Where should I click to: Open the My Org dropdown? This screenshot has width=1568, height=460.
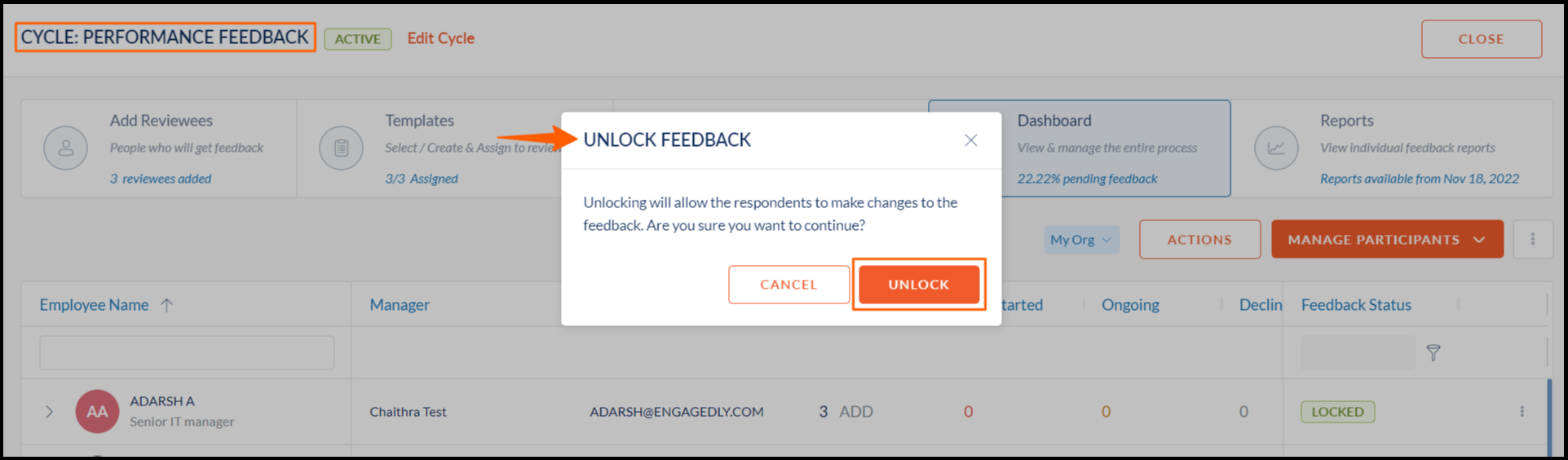[1081, 240]
